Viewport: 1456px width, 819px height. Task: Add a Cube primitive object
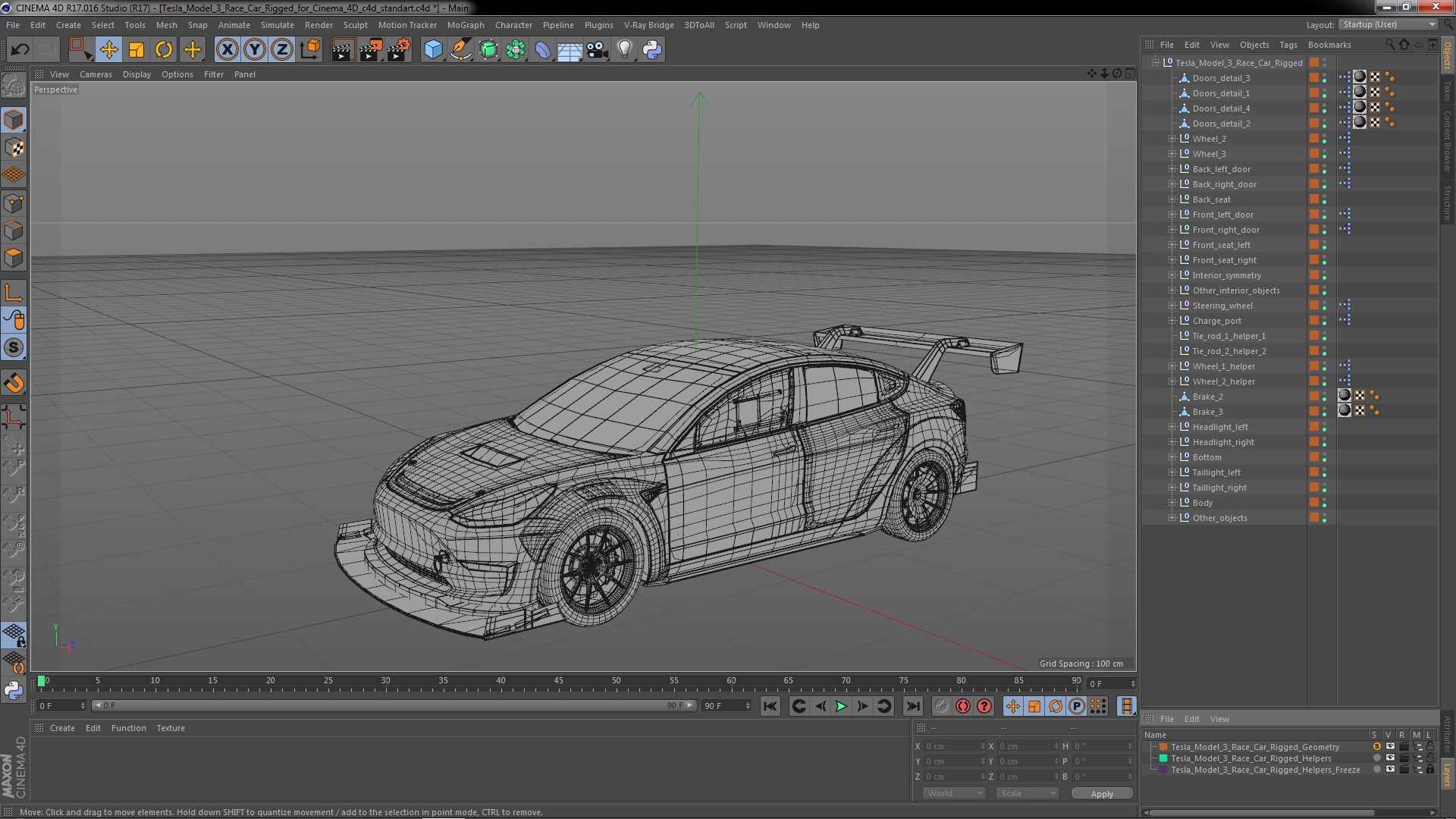(x=433, y=50)
